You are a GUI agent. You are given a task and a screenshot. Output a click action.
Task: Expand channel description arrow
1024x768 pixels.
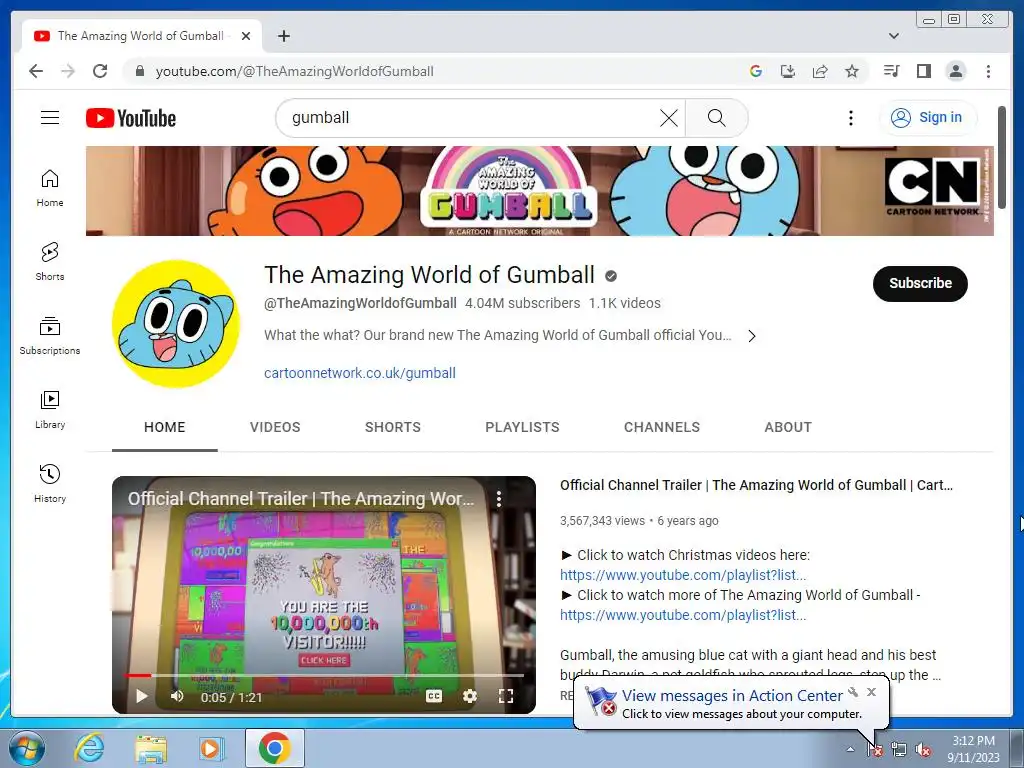[752, 336]
